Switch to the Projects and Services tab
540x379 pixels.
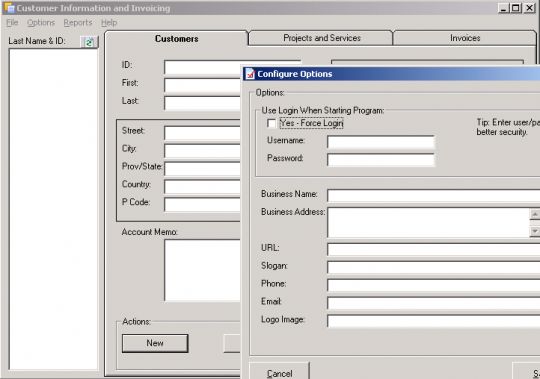(x=321, y=38)
